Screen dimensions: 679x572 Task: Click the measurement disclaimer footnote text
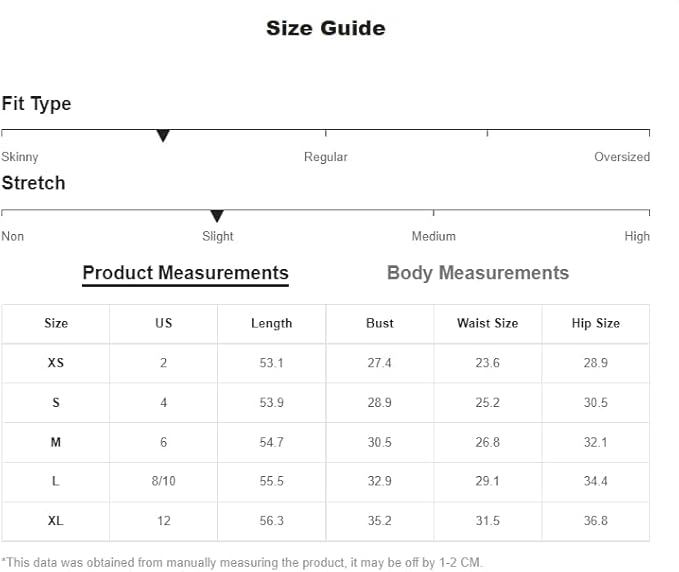242,562
